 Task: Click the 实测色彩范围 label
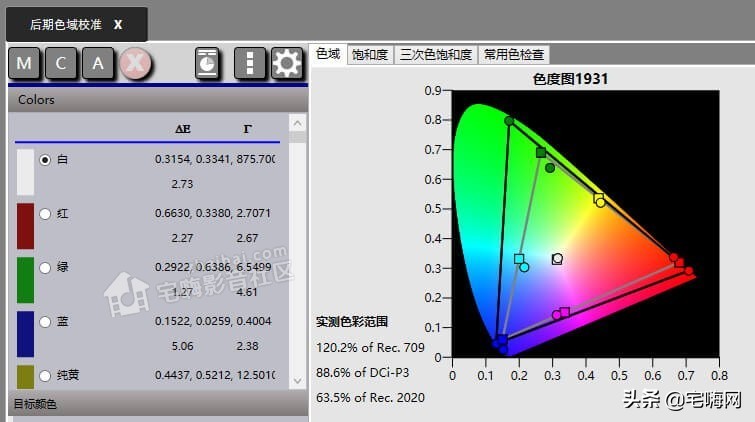click(x=352, y=322)
